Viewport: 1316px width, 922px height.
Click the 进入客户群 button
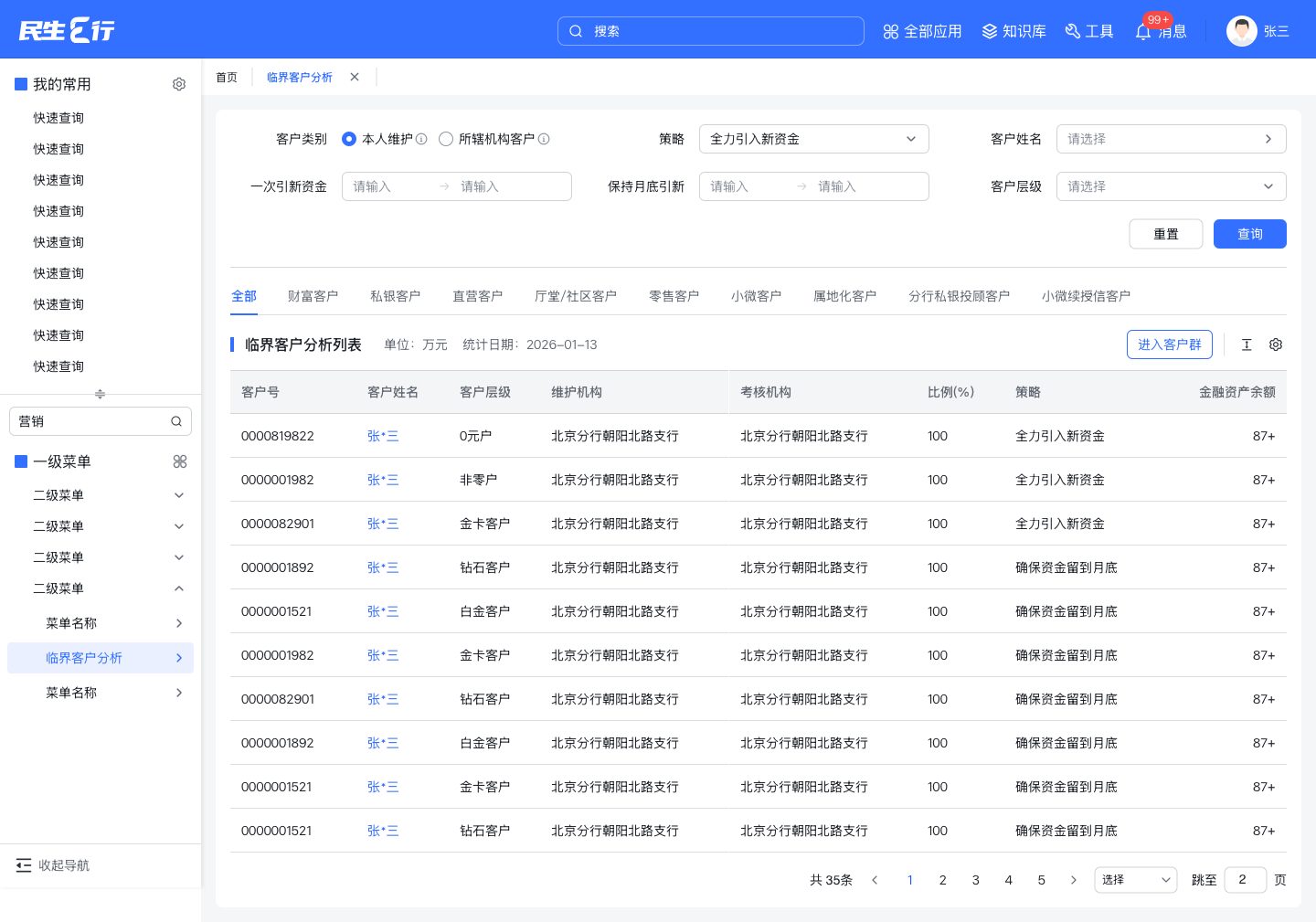1170,344
